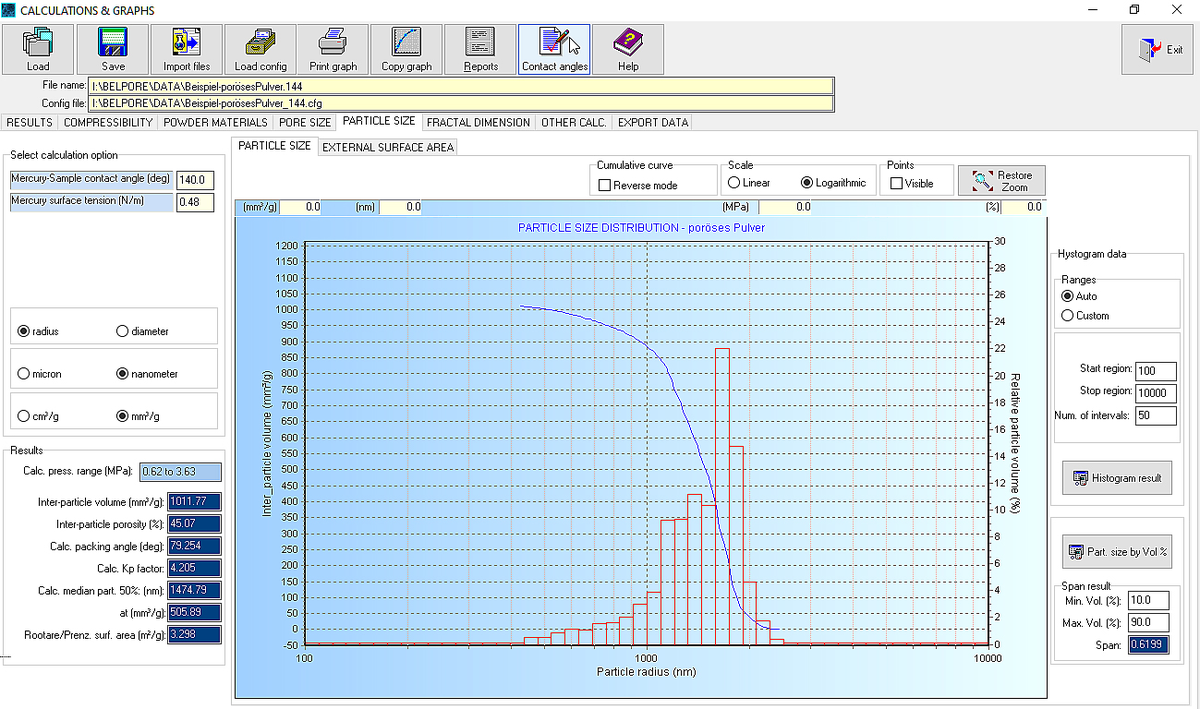Image resolution: width=1200 pixels, height=709 pixels.
Task: Toggle the Points Visible checkbox
Action: (x=897, y=184)
